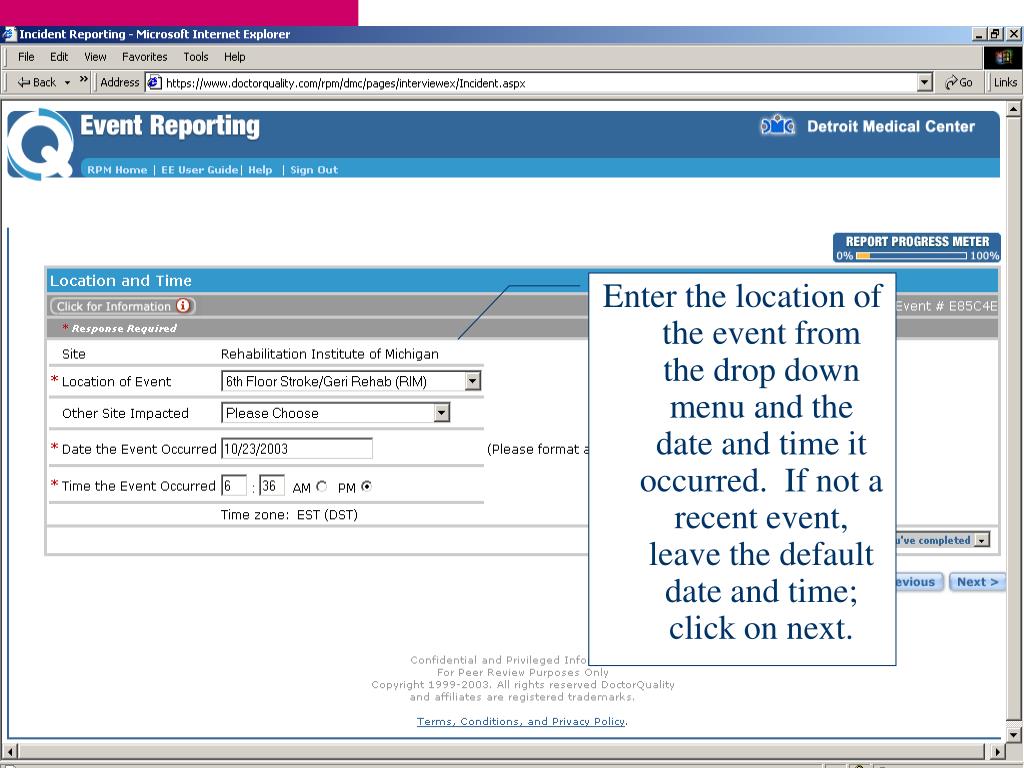The width and height of the screenshot is (1024, 768).
Task: Click the Help link in blue banner
Action: point(260,170)
